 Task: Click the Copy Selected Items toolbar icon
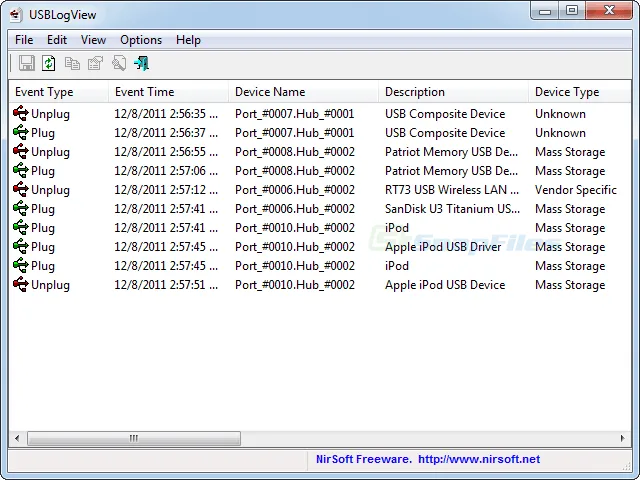[x=72, y=63]
